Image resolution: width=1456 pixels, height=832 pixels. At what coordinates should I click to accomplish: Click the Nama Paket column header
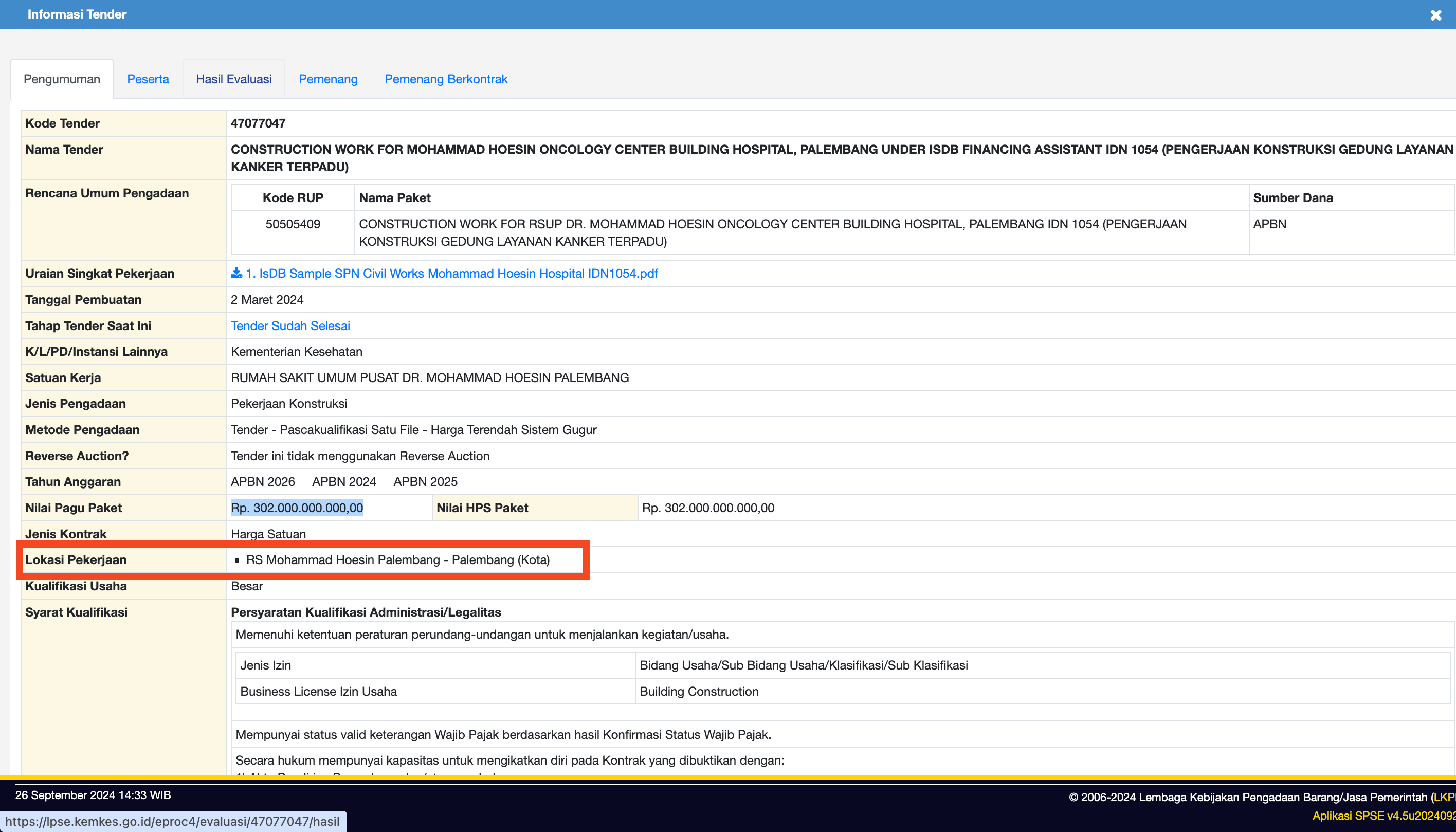click(x=395, y=197)
